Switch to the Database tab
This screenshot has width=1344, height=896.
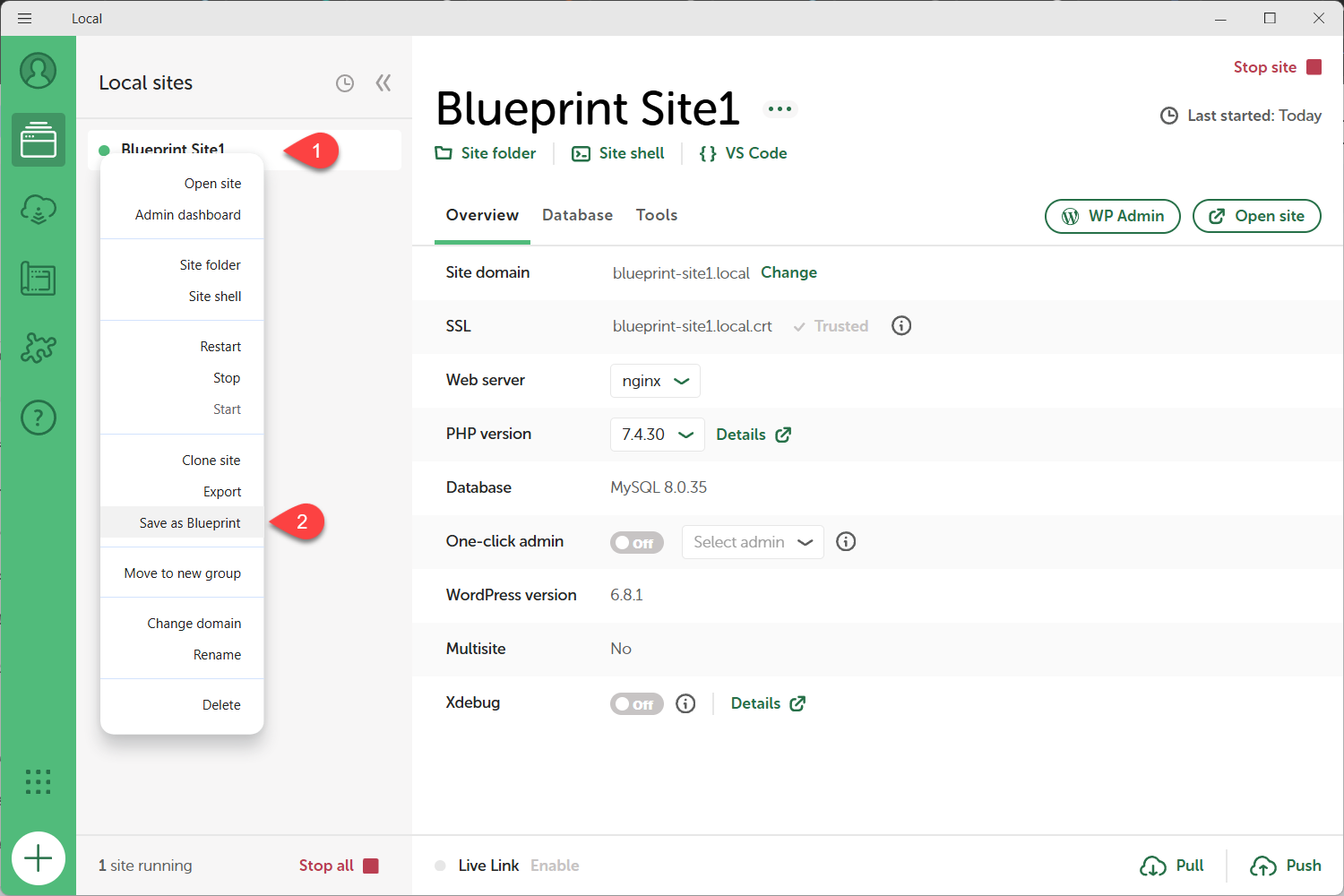(577, 215)
